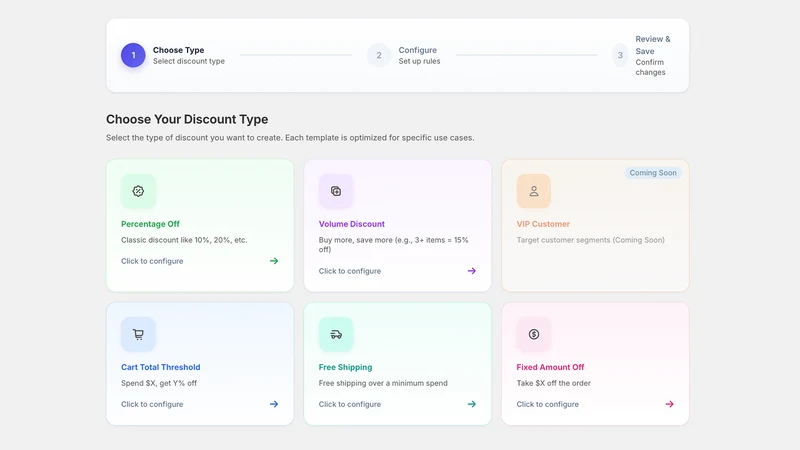Select step 1 circle in the wizard
This screenshot has height=450, width=800.
[x=133, y=55]
